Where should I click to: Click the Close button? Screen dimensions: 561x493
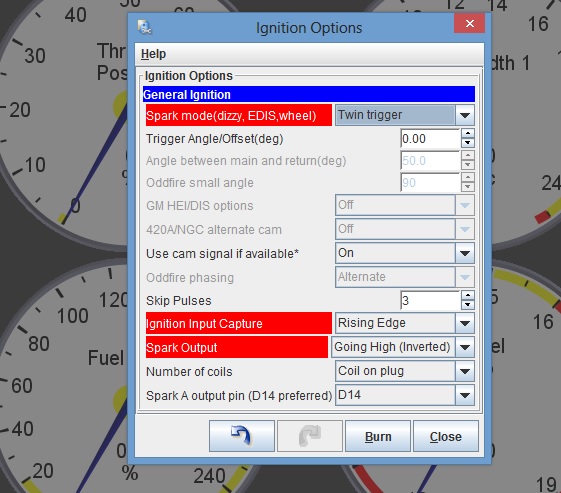(x=445, y=436)
